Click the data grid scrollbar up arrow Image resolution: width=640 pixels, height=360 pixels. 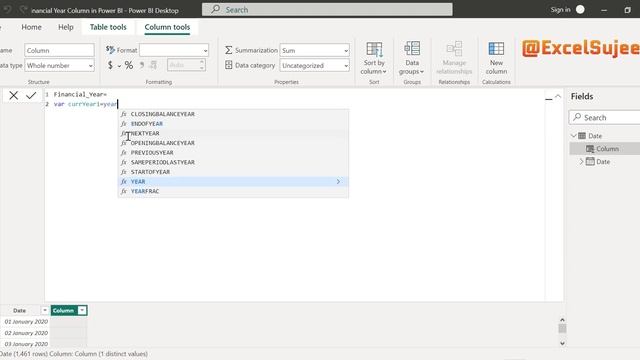tap(562, 320)
